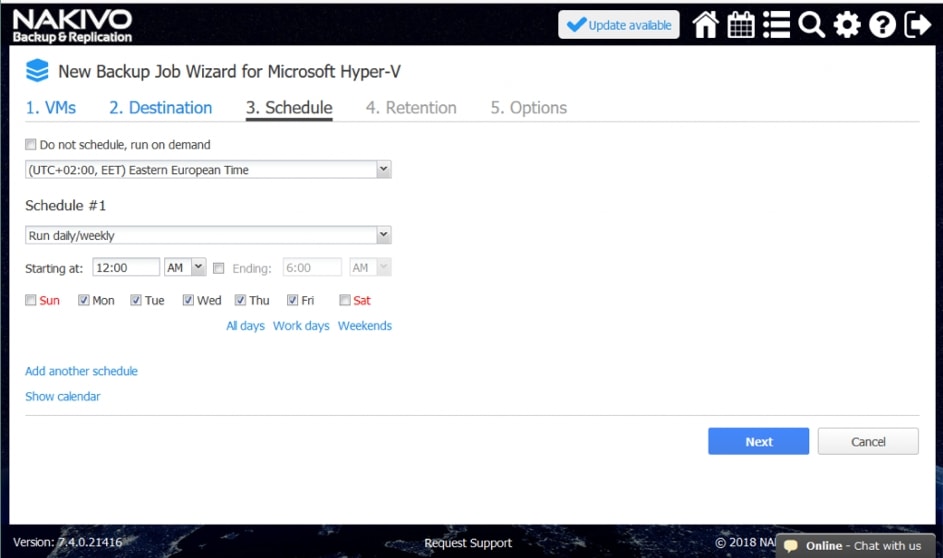This screenshot has height=558, width=943.
Task: Go to the 2. Destination step
Action: [x=160, y=108]
